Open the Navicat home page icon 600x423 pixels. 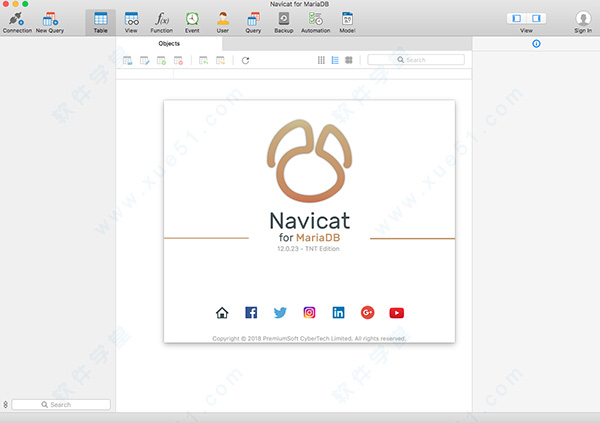click(222, 313)
